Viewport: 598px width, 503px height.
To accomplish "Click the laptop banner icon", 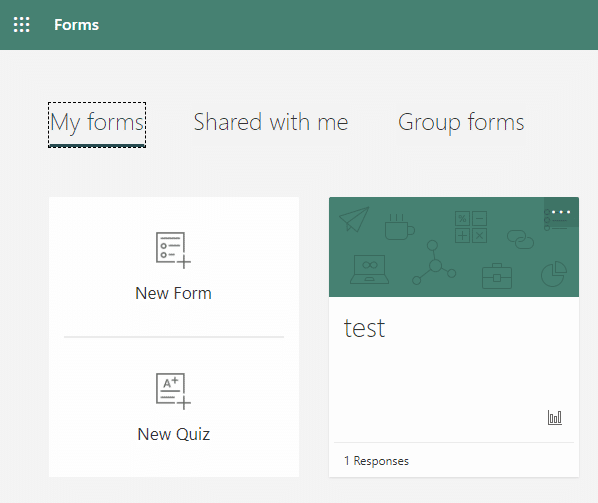I will [x=369, y=270].
